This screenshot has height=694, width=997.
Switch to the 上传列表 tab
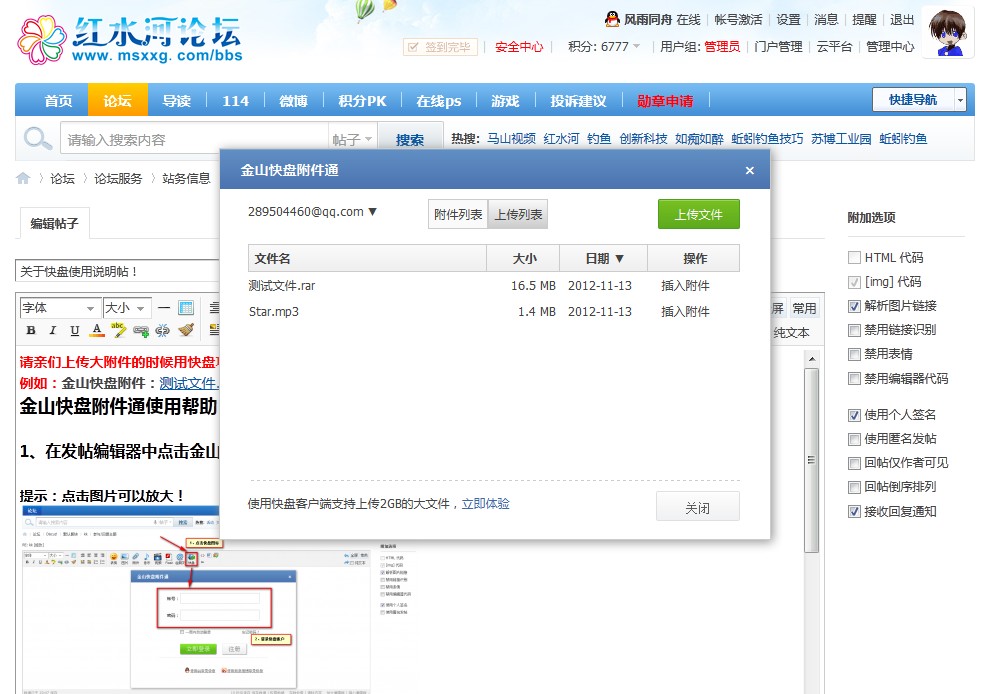tap(518, 214)
